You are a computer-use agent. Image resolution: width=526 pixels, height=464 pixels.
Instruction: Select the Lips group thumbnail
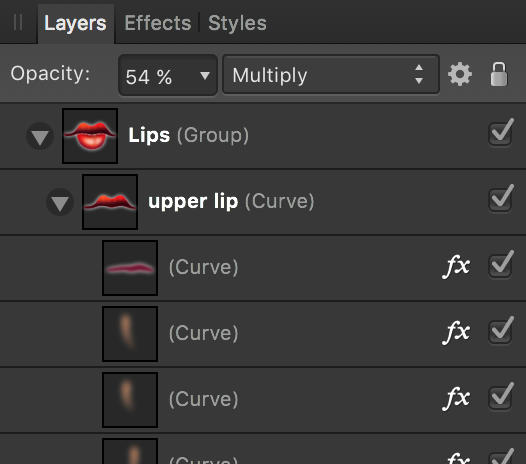pos(90,136)
